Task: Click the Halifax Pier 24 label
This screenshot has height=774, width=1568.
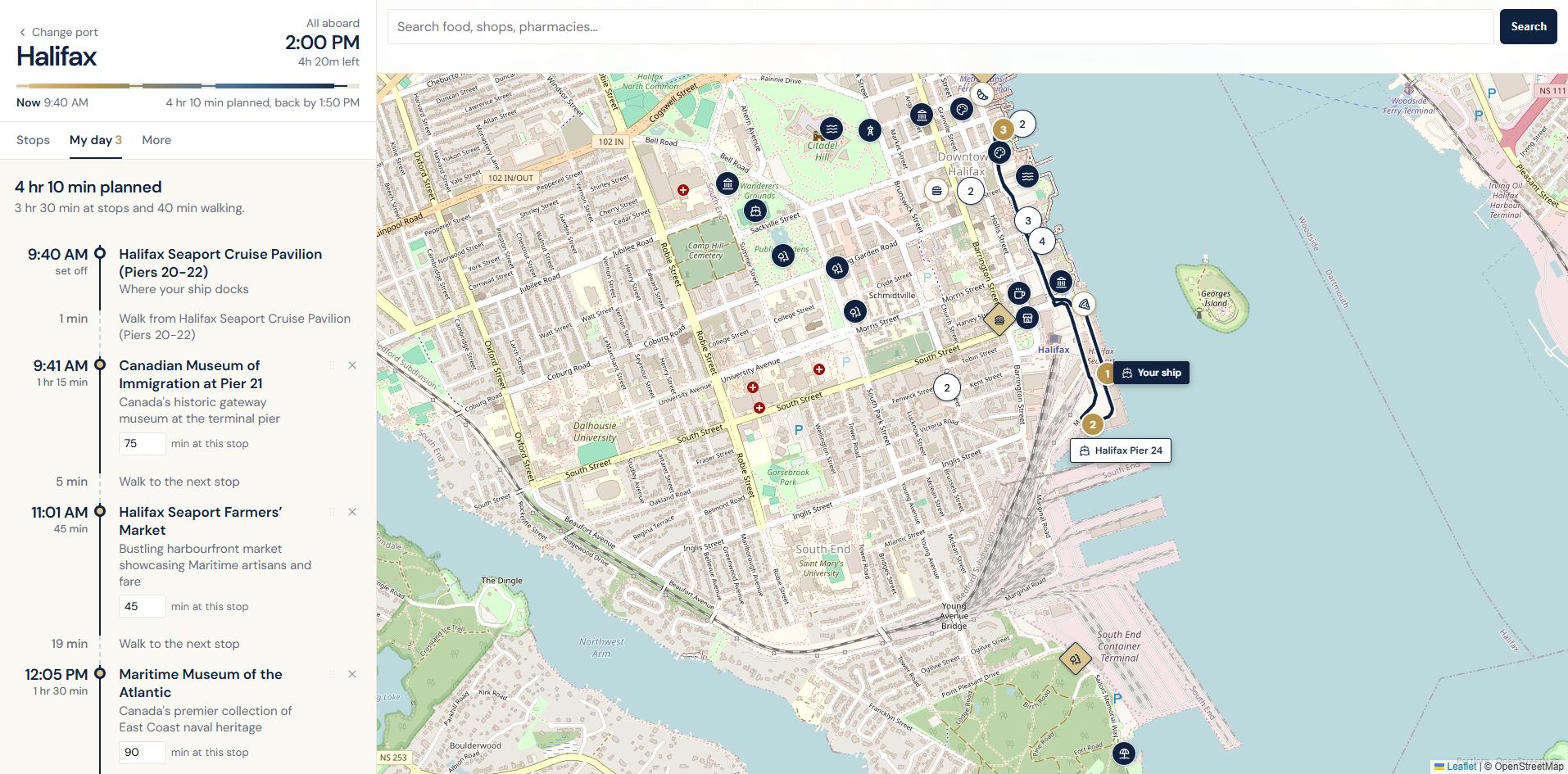Action: point(1121,450)
